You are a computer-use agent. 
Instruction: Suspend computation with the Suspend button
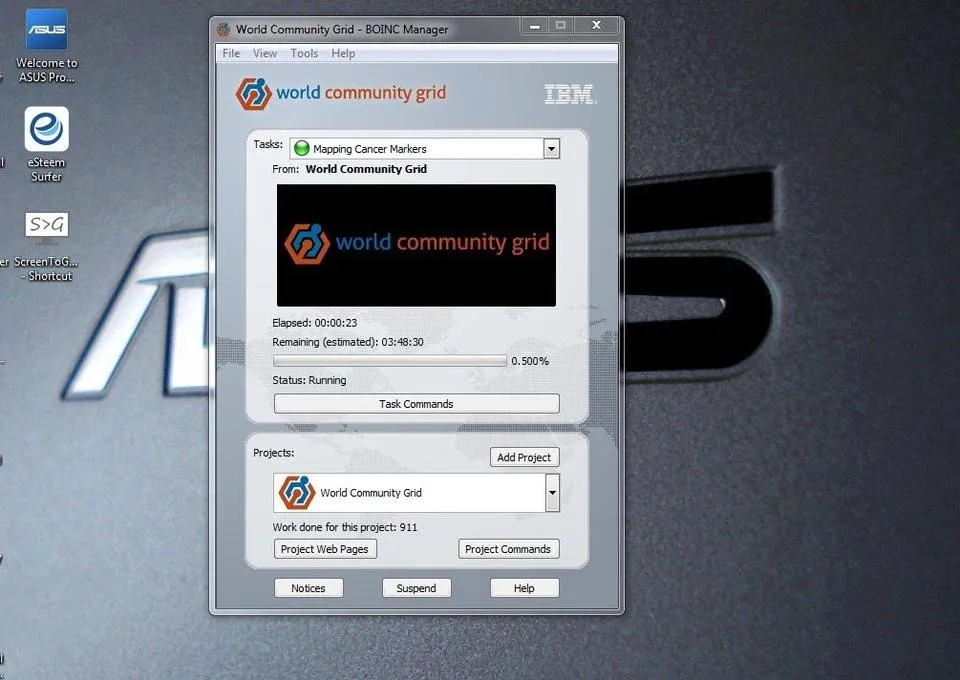point(416,588)
